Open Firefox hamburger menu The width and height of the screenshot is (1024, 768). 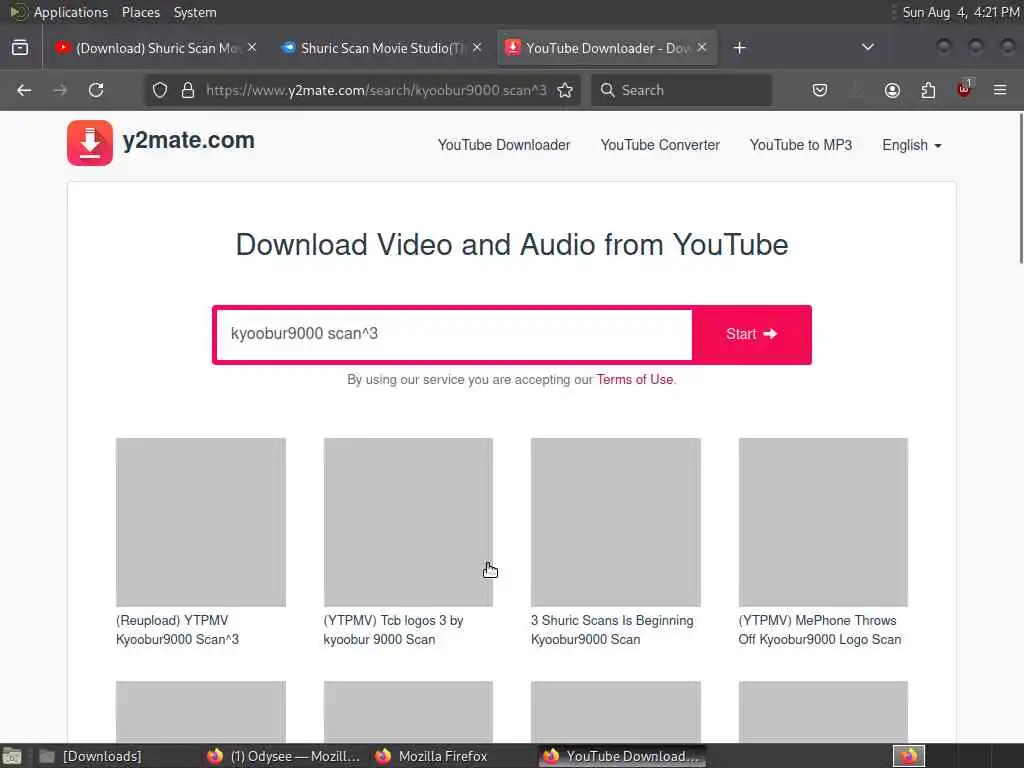click(x=1000, y=89)
